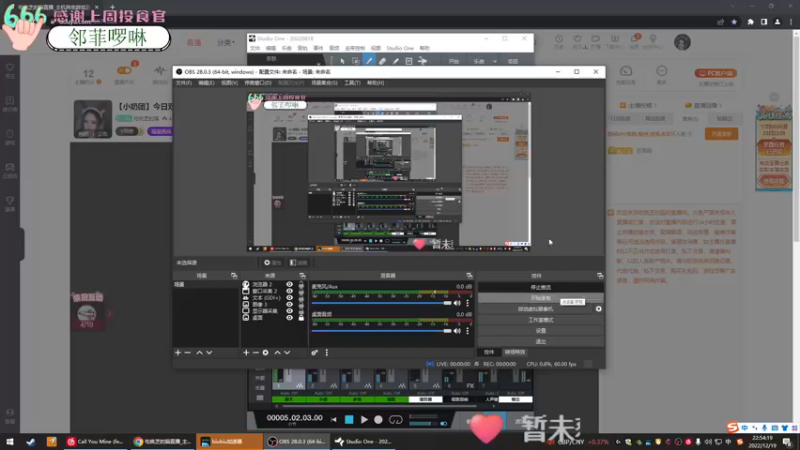Viewport: 800px width, 450px height.
Task: Toggle Loop in Studio One transport
Action: click(396, 420)
